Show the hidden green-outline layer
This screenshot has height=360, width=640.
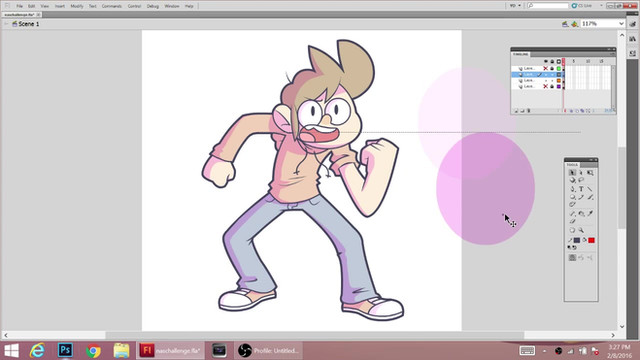coord(546,69)
